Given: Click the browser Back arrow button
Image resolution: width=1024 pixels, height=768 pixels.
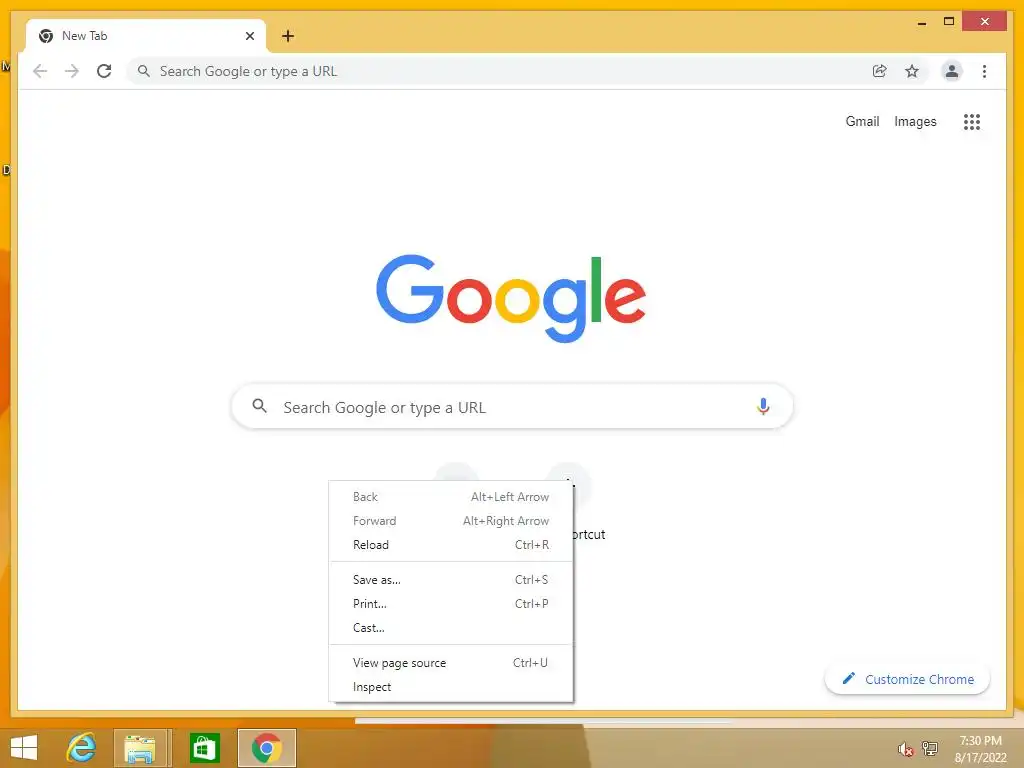Looking at the screenshot, I should coord(40,71).
